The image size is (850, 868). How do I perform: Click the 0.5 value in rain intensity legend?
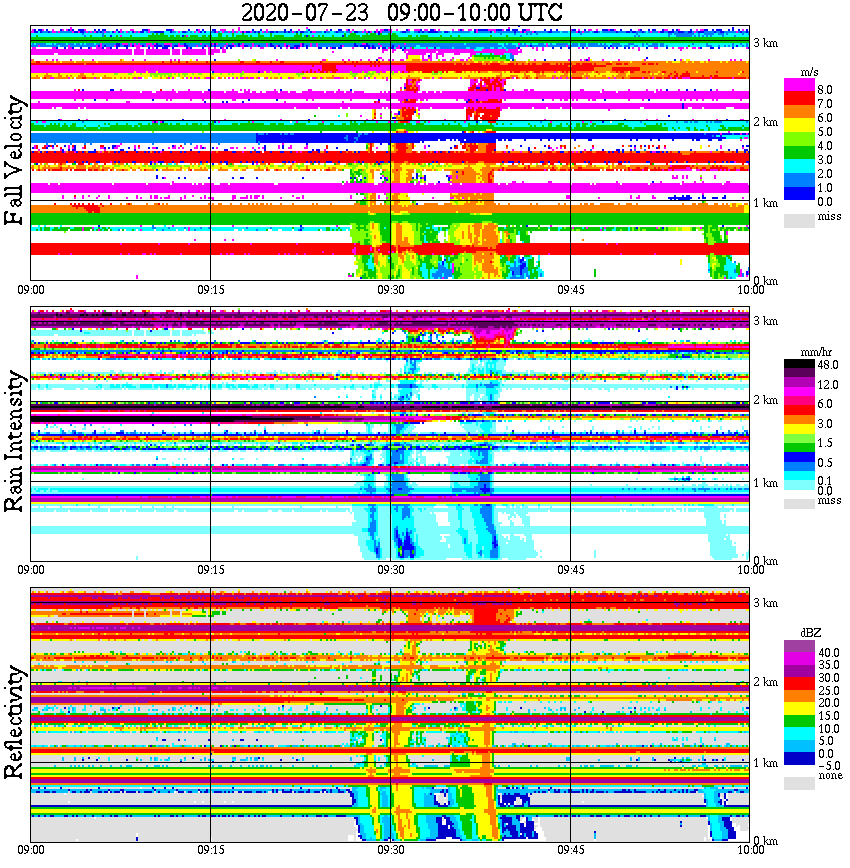tap(825, 462)
